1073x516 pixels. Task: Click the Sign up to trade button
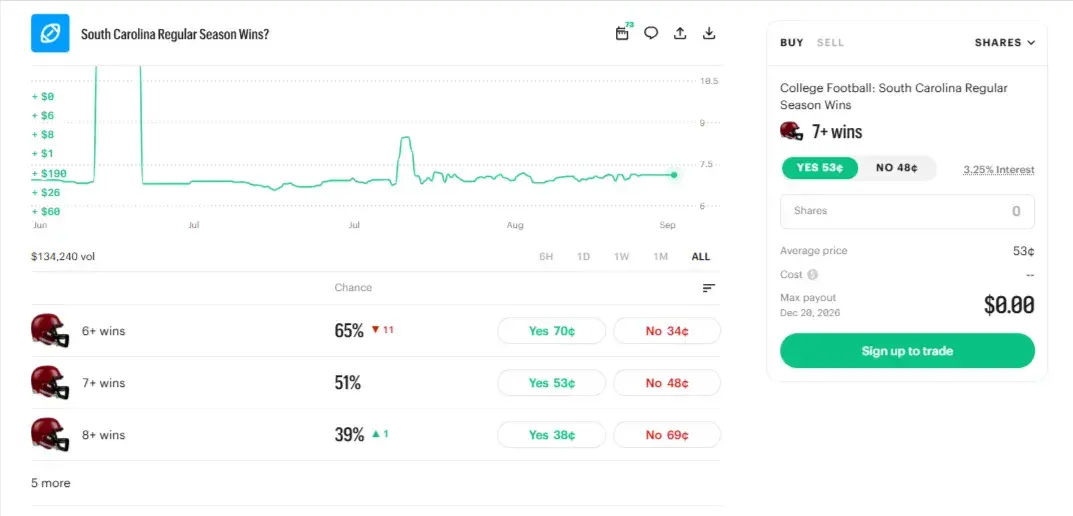coord(907,351)
